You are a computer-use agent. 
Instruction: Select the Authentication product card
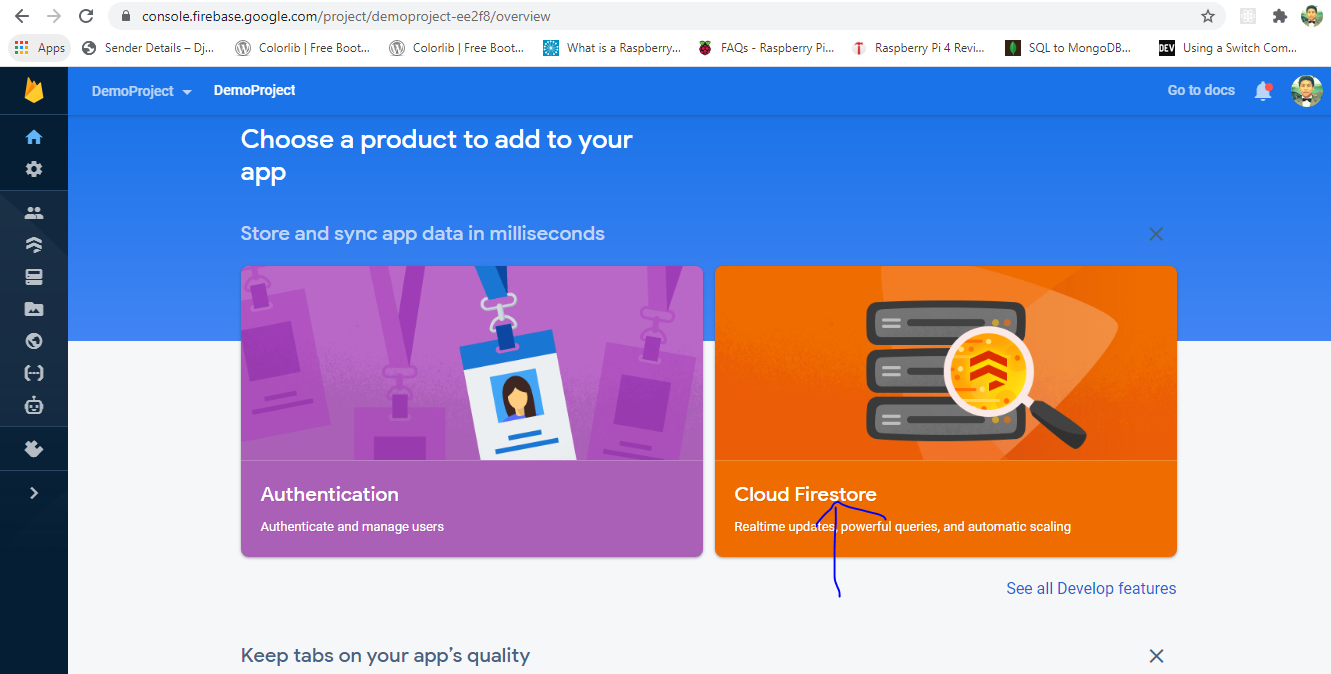(471, 410)
